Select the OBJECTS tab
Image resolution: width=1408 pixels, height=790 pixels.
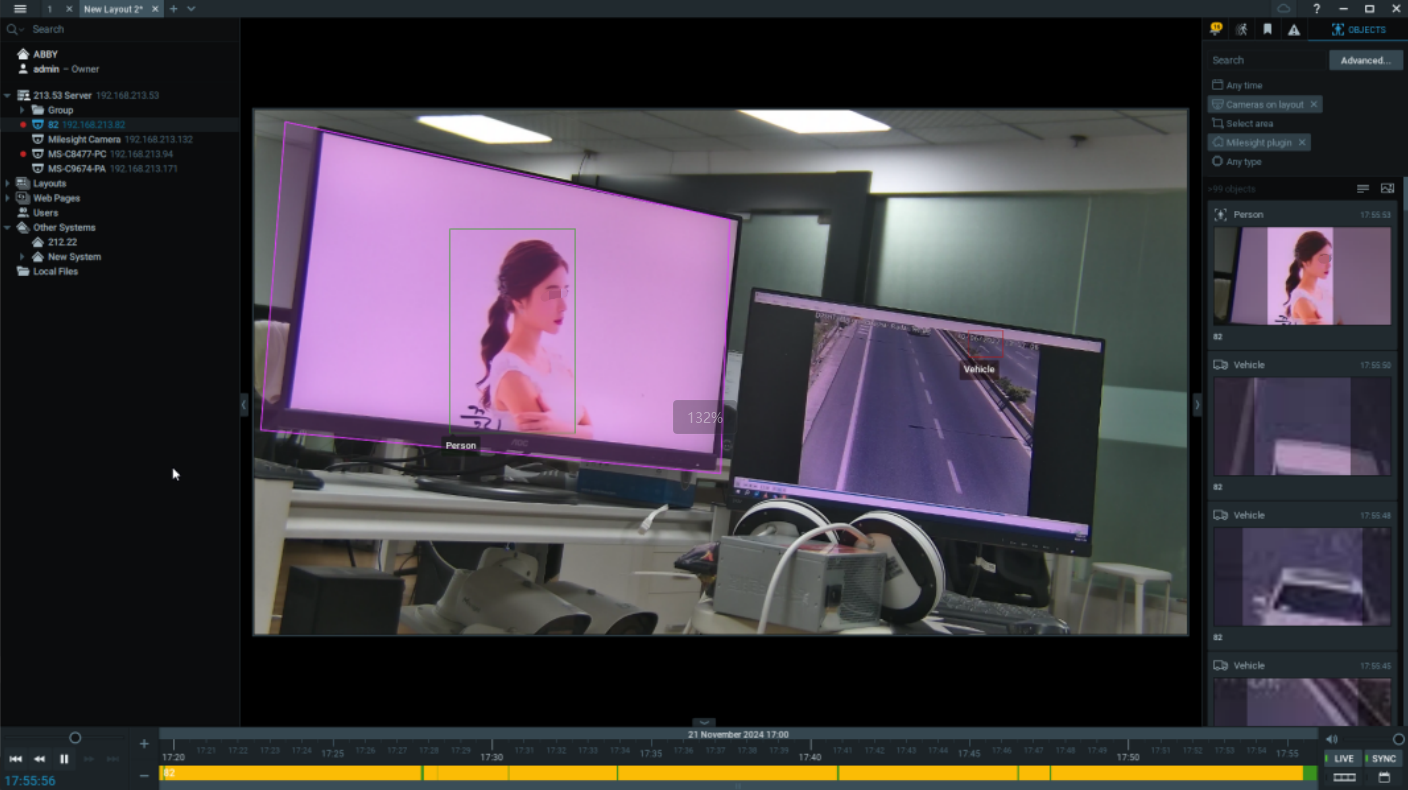coord(1358,30)
